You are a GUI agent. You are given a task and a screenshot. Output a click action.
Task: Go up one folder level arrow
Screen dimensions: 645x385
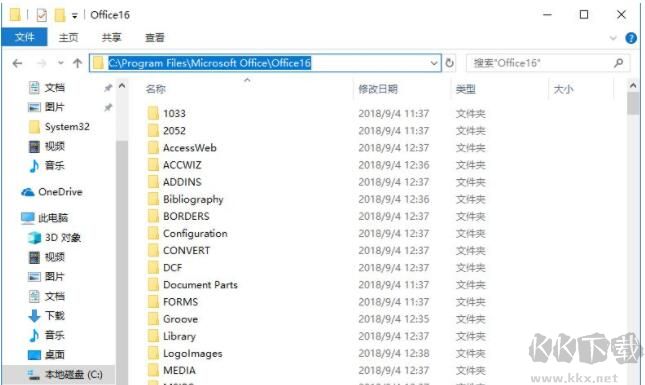pos(77,63)
